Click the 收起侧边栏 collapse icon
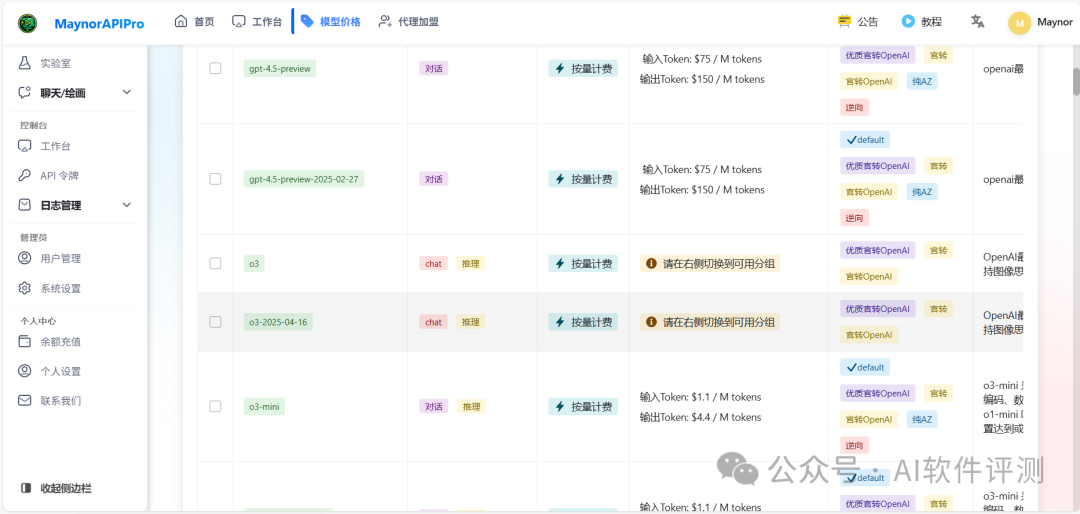Viewport: 1080px width, 514px height. pyautogui.click(x=26, y=488)
